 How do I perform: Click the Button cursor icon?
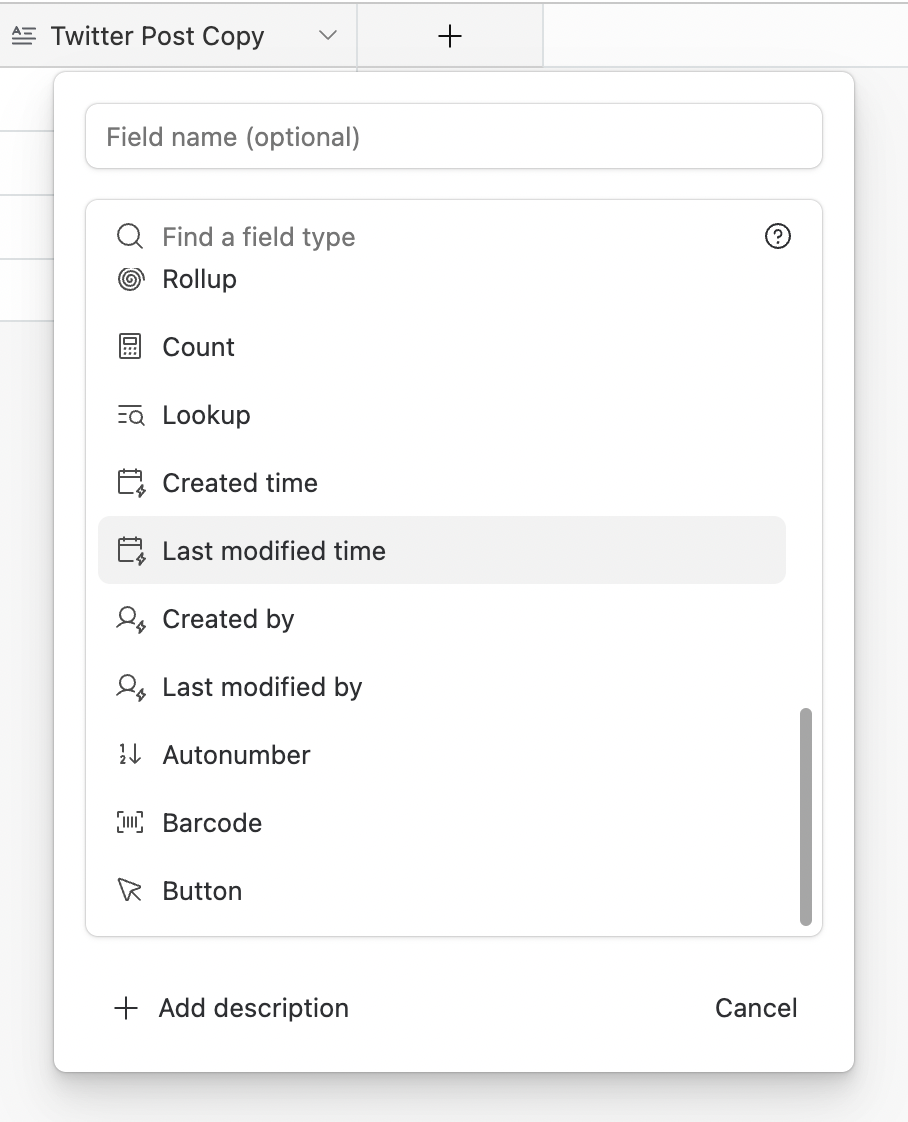[x=130, y=891]
